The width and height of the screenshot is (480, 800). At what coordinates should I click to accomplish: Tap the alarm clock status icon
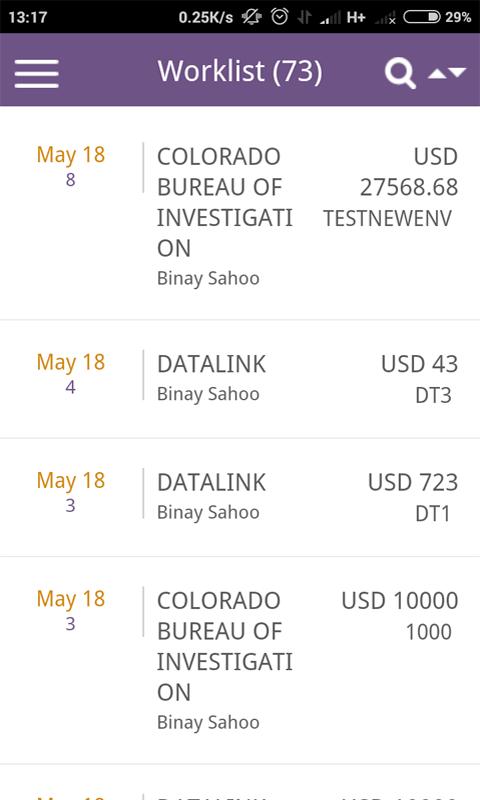coord(280,17)
